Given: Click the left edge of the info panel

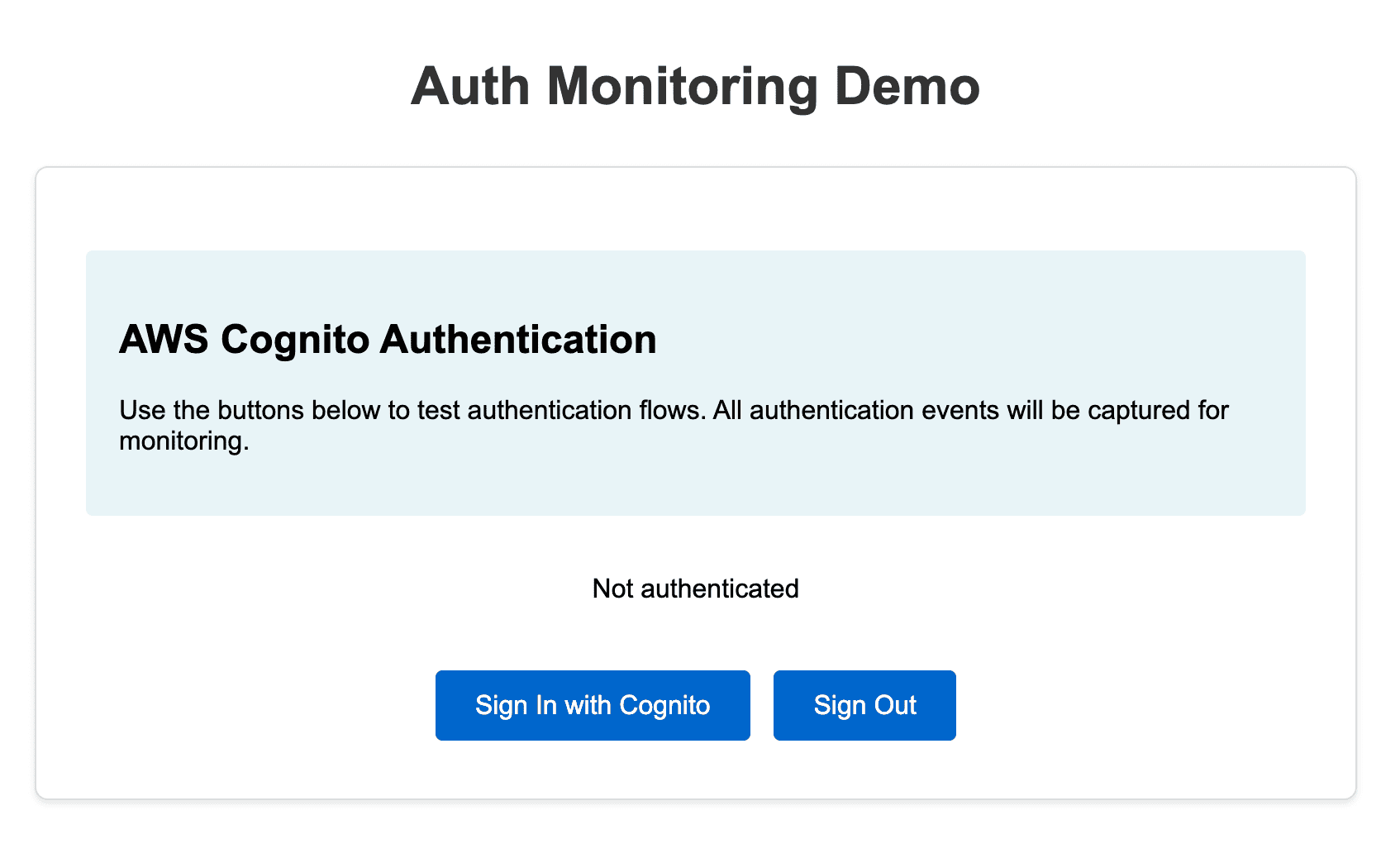Looking at the screenshot, I should coord(99,382).
